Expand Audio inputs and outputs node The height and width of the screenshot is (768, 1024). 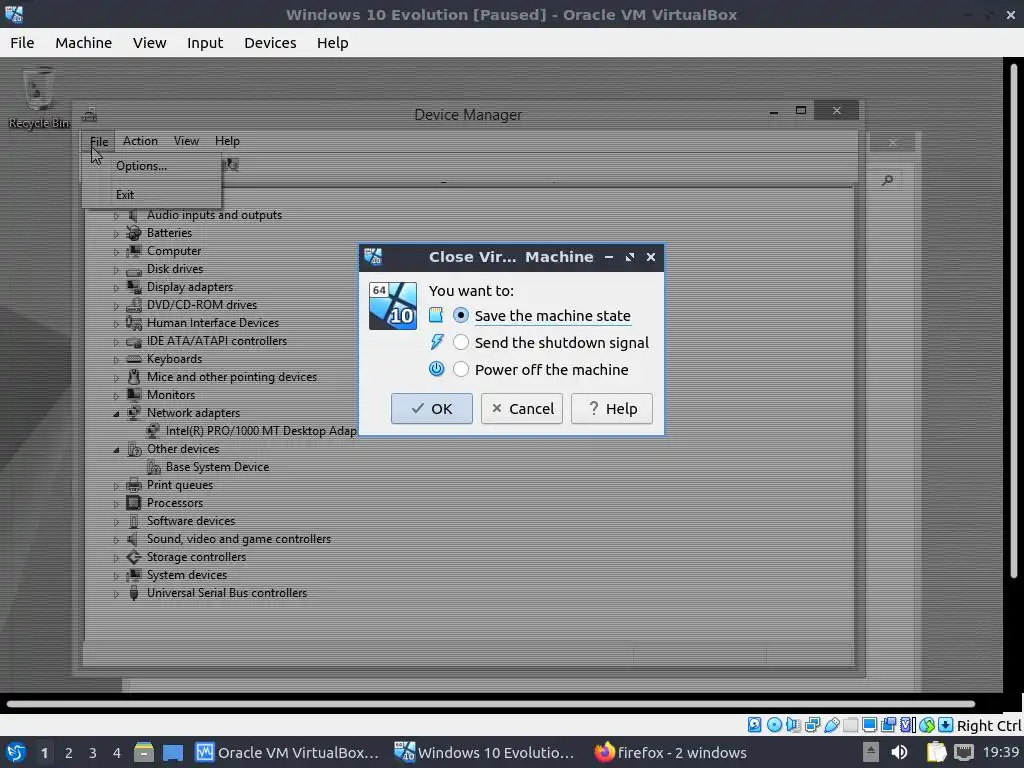tap(116, 216)
